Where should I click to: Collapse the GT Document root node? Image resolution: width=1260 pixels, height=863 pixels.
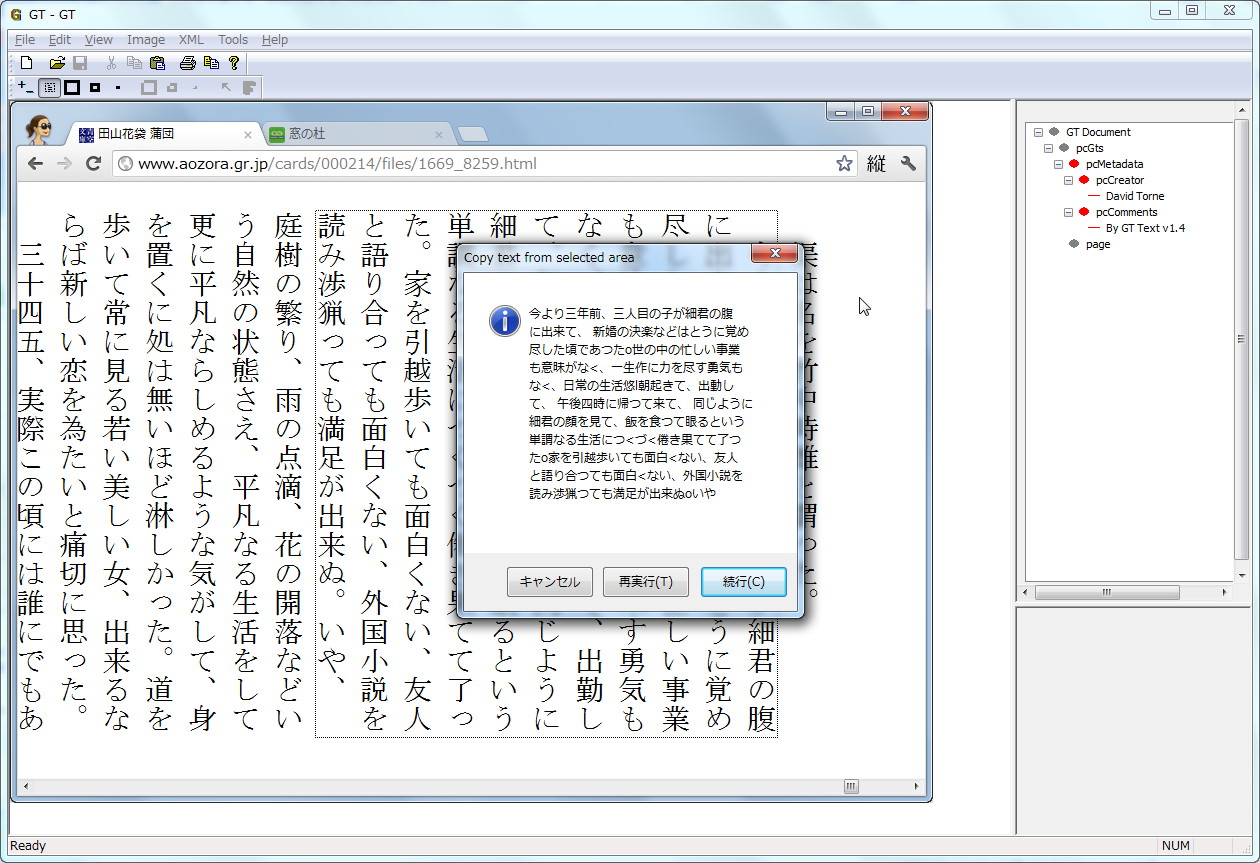[1036, 131]
